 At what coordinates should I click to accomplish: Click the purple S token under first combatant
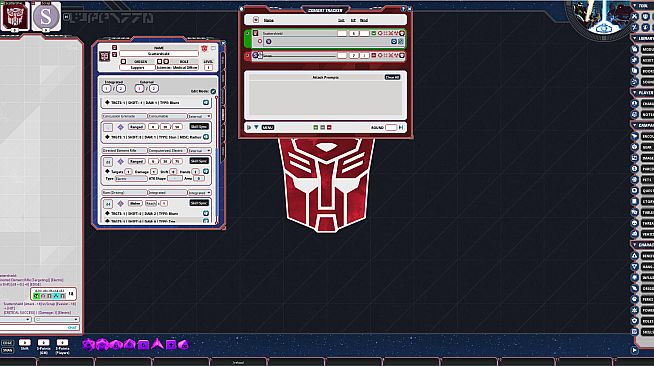pyautogui.click(x=269, y=41)
